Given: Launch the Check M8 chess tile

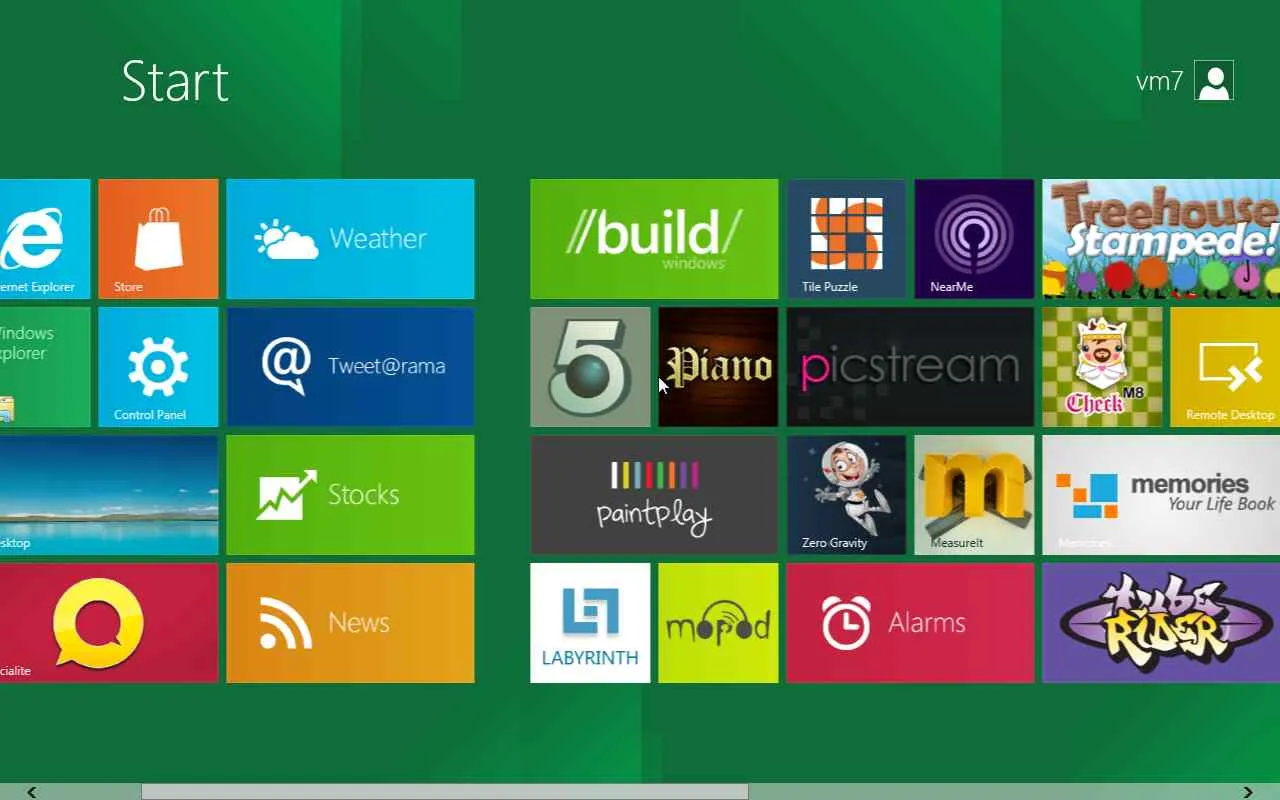Looking at the screenshot, I should click(1102, 367).
